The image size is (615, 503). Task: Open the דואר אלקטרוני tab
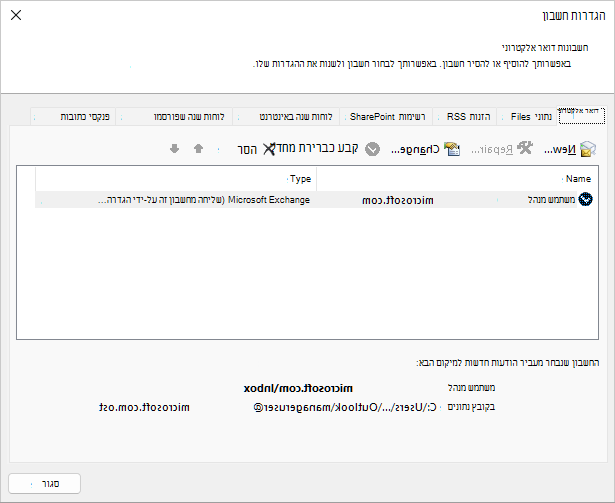point(582,115)
